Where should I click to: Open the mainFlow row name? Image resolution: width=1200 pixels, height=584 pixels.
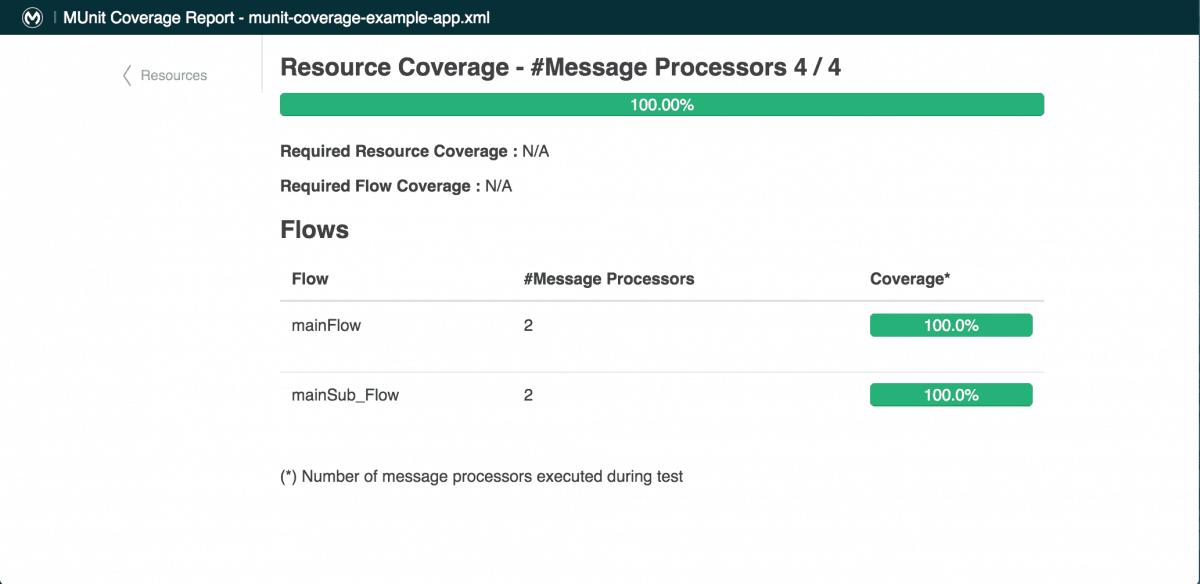click(326, 325)
